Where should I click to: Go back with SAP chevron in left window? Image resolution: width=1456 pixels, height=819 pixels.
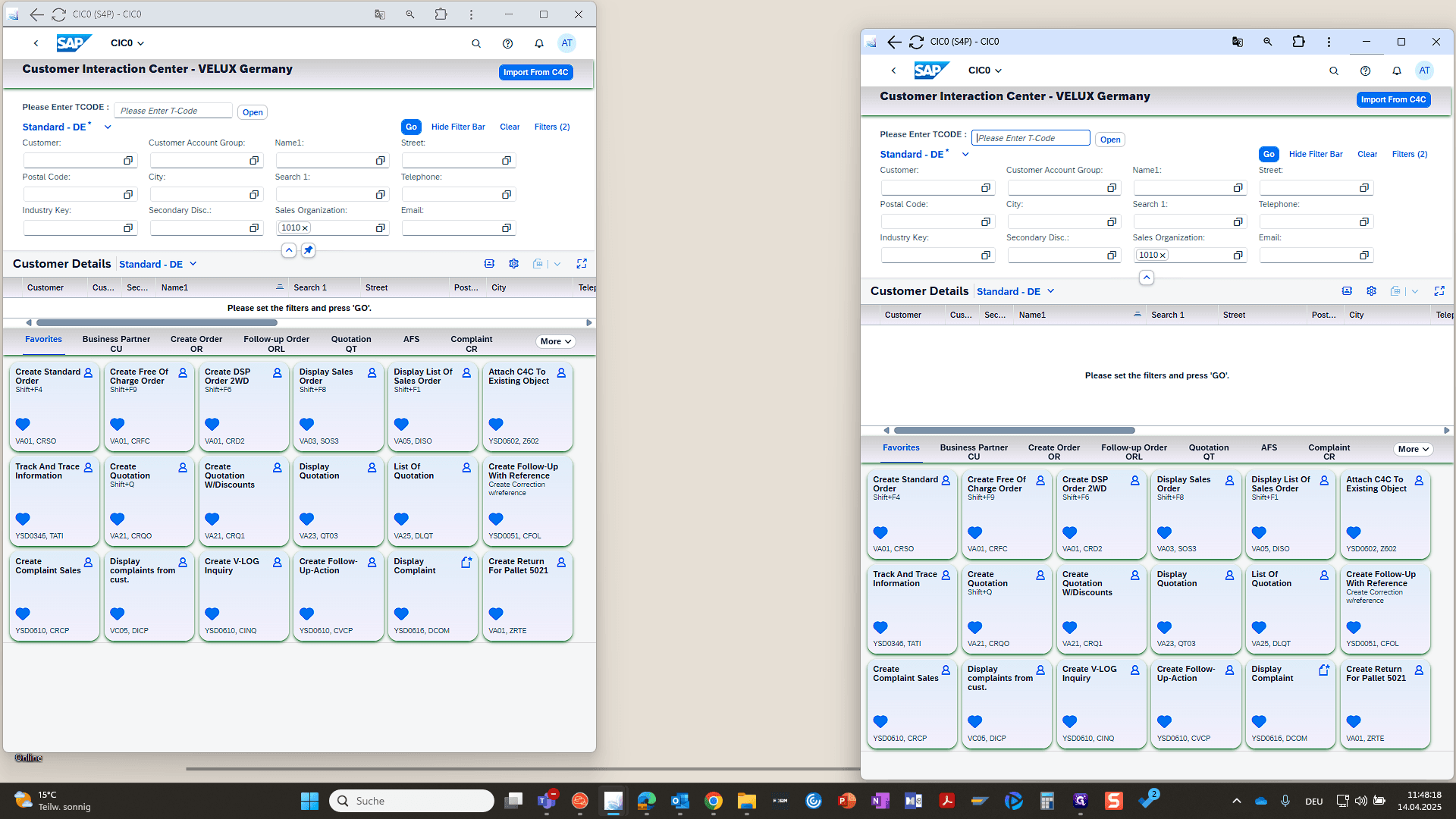(36, 43)
